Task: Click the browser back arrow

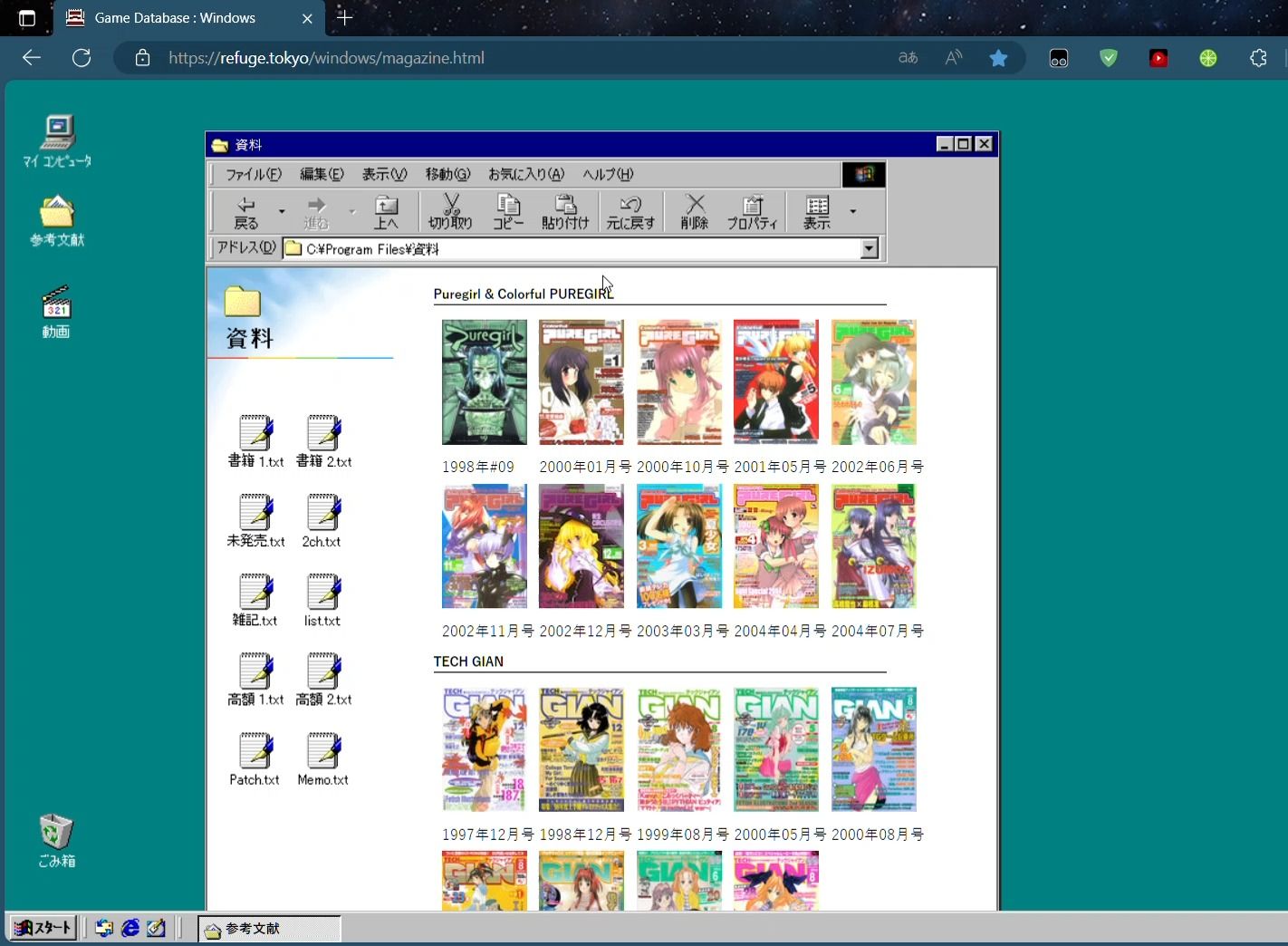Action: (x=32, y=58)
